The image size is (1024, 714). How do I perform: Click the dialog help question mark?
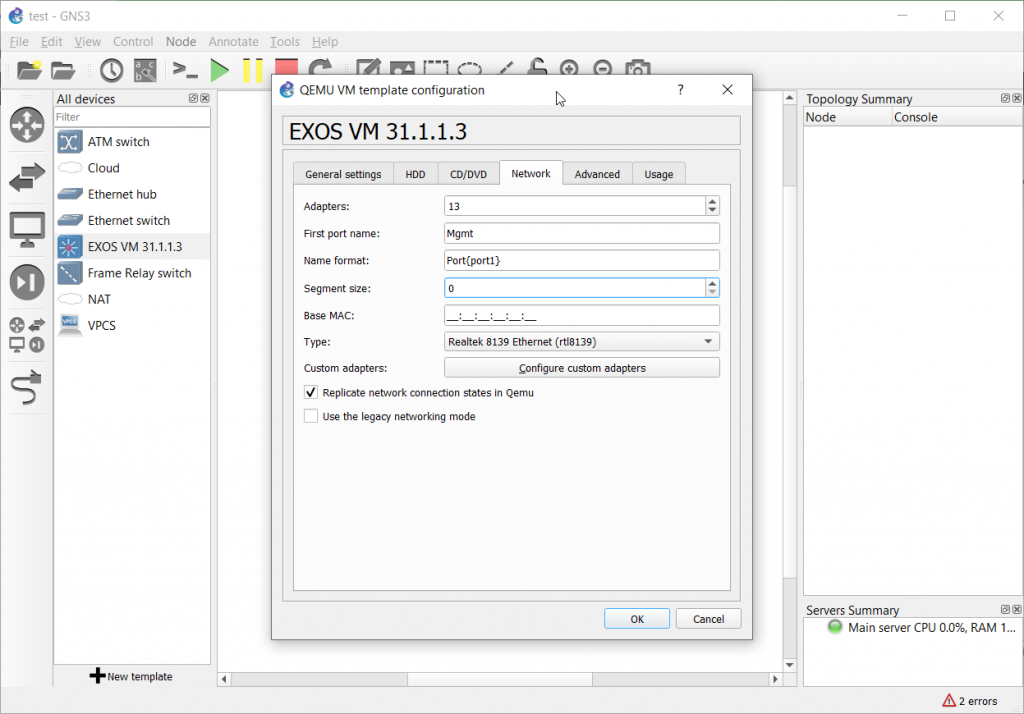[x=680, y=89]
